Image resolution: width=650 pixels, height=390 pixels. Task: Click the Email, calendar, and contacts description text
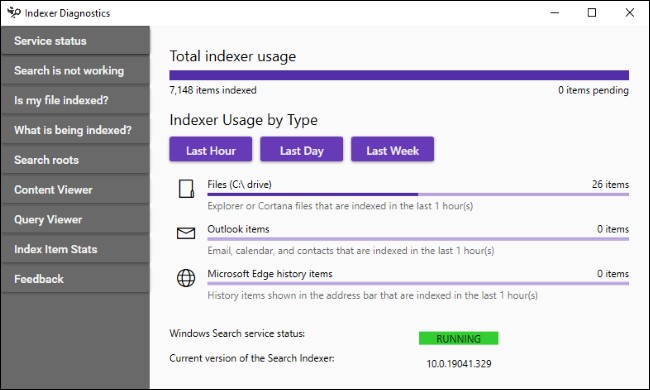[x=351, y=251]
